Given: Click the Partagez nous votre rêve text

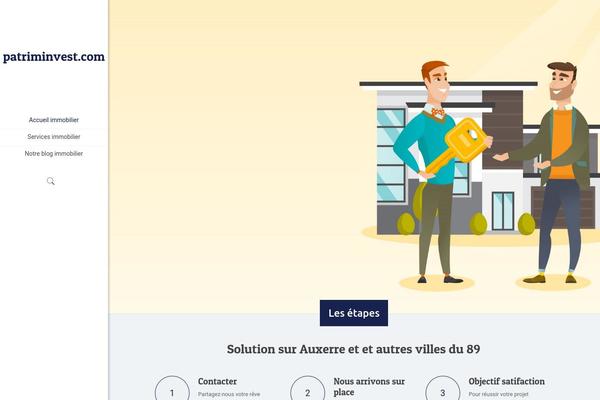Looking at the screenshot, I should (x=229, y=394).
